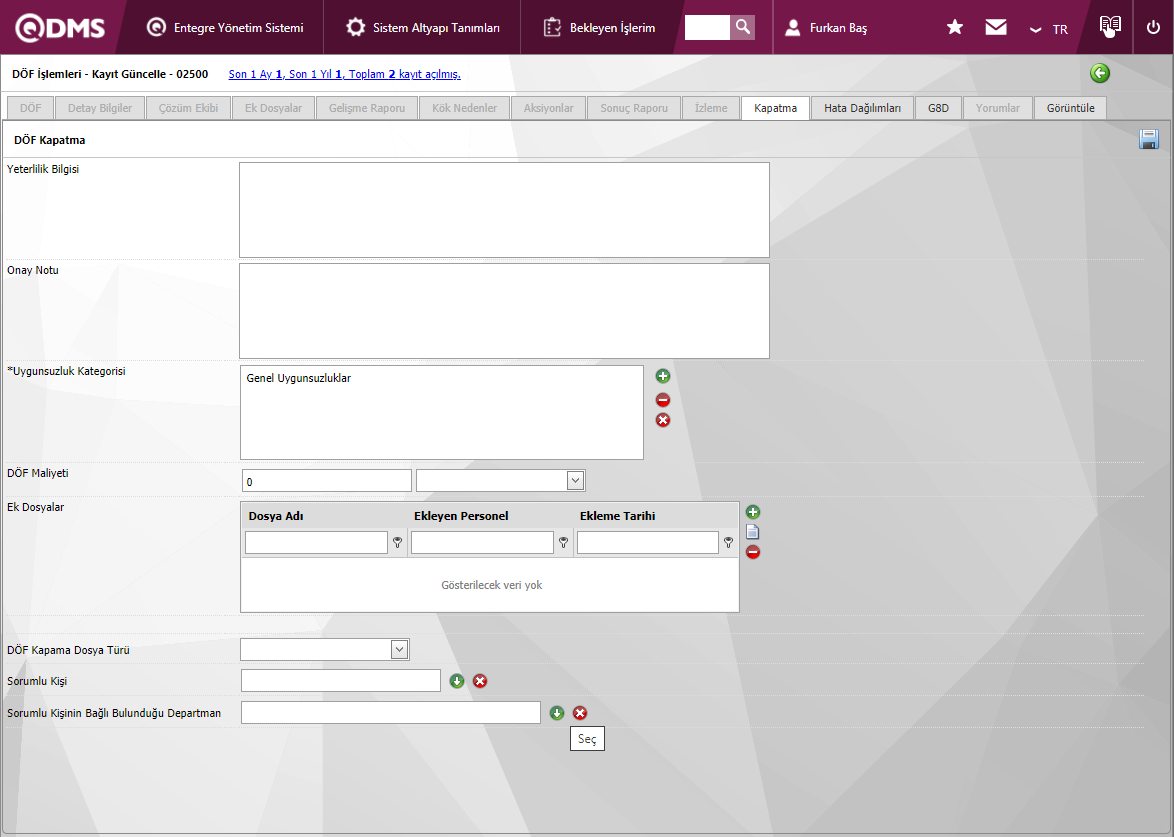Switch to the Aksiyonlar tab

click(548, 108)
